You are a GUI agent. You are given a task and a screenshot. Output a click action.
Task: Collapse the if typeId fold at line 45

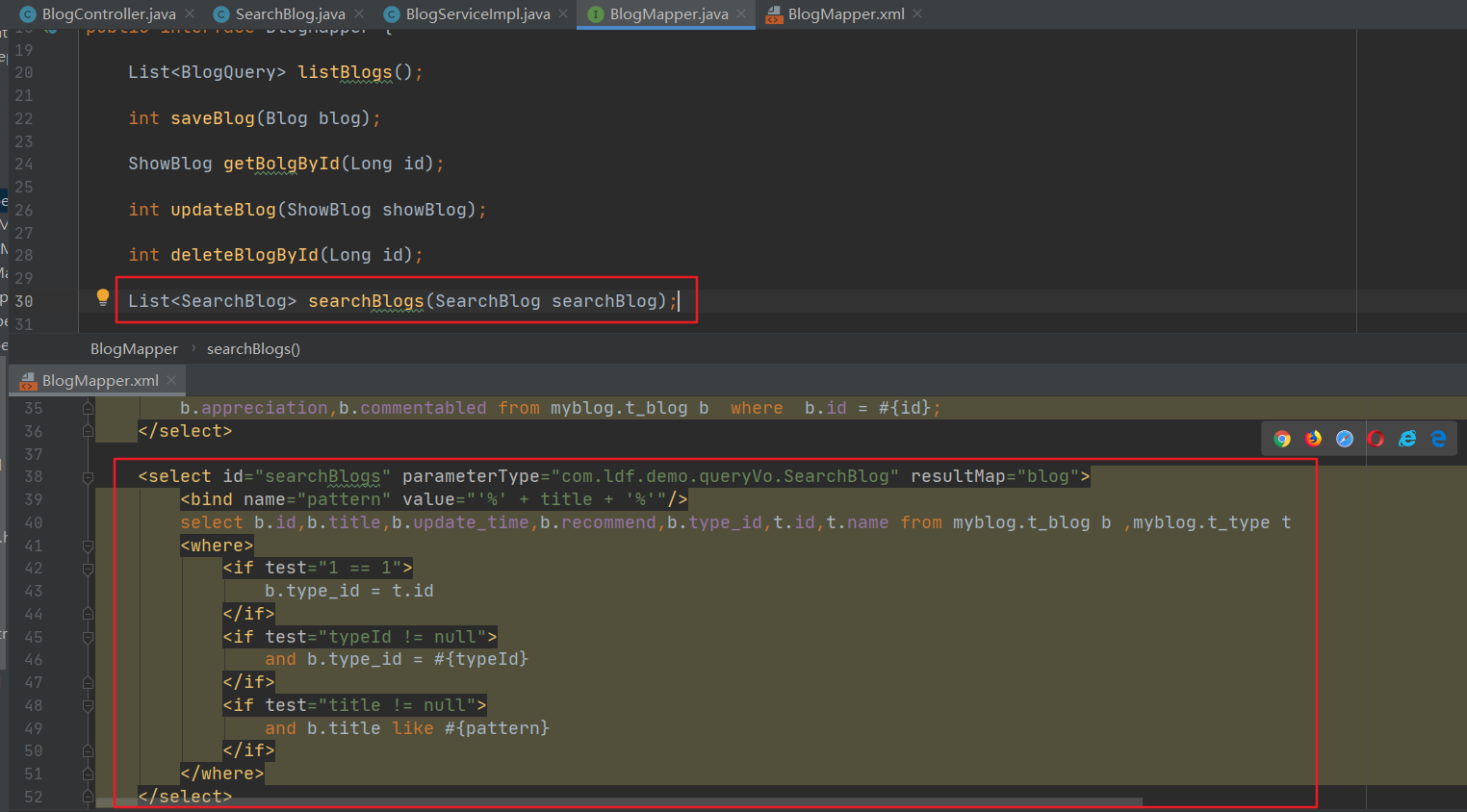[x=88, y=637]
